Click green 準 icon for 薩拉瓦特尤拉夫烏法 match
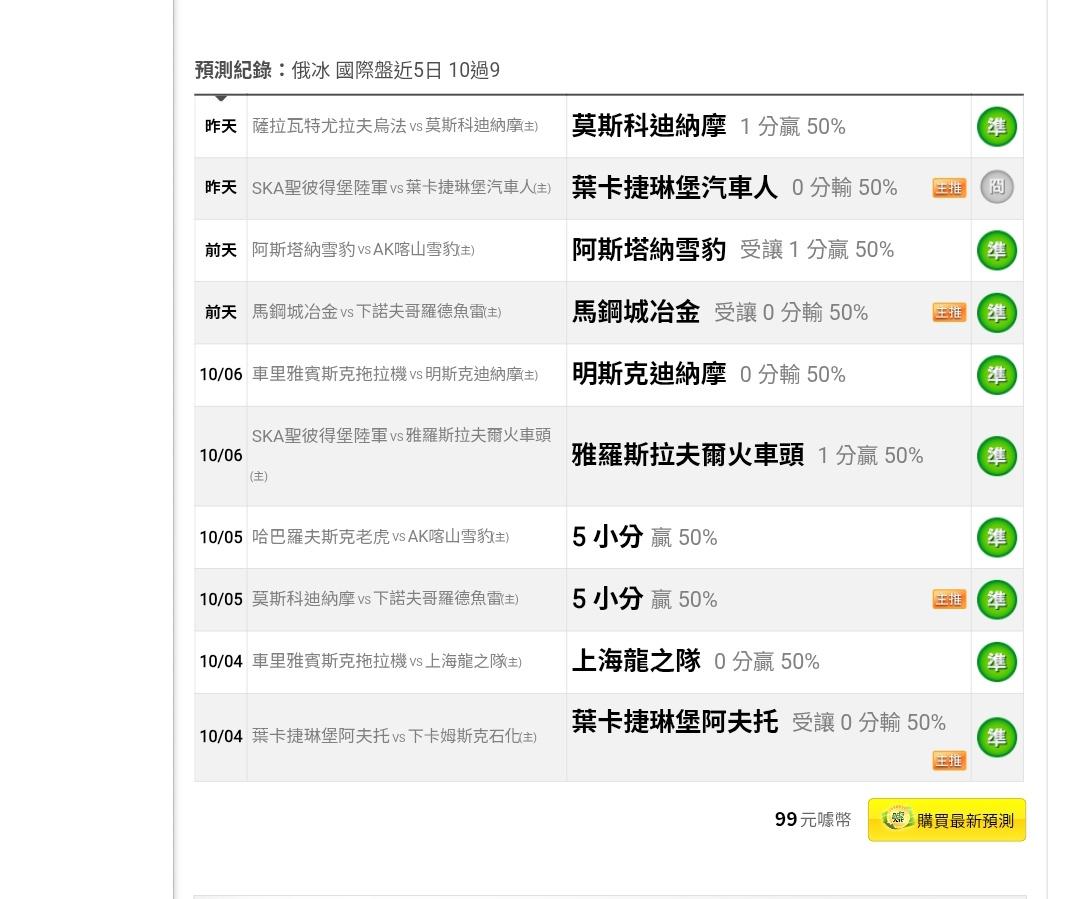Viewport: 1080px width, 899px height. (x=996, y=127)
